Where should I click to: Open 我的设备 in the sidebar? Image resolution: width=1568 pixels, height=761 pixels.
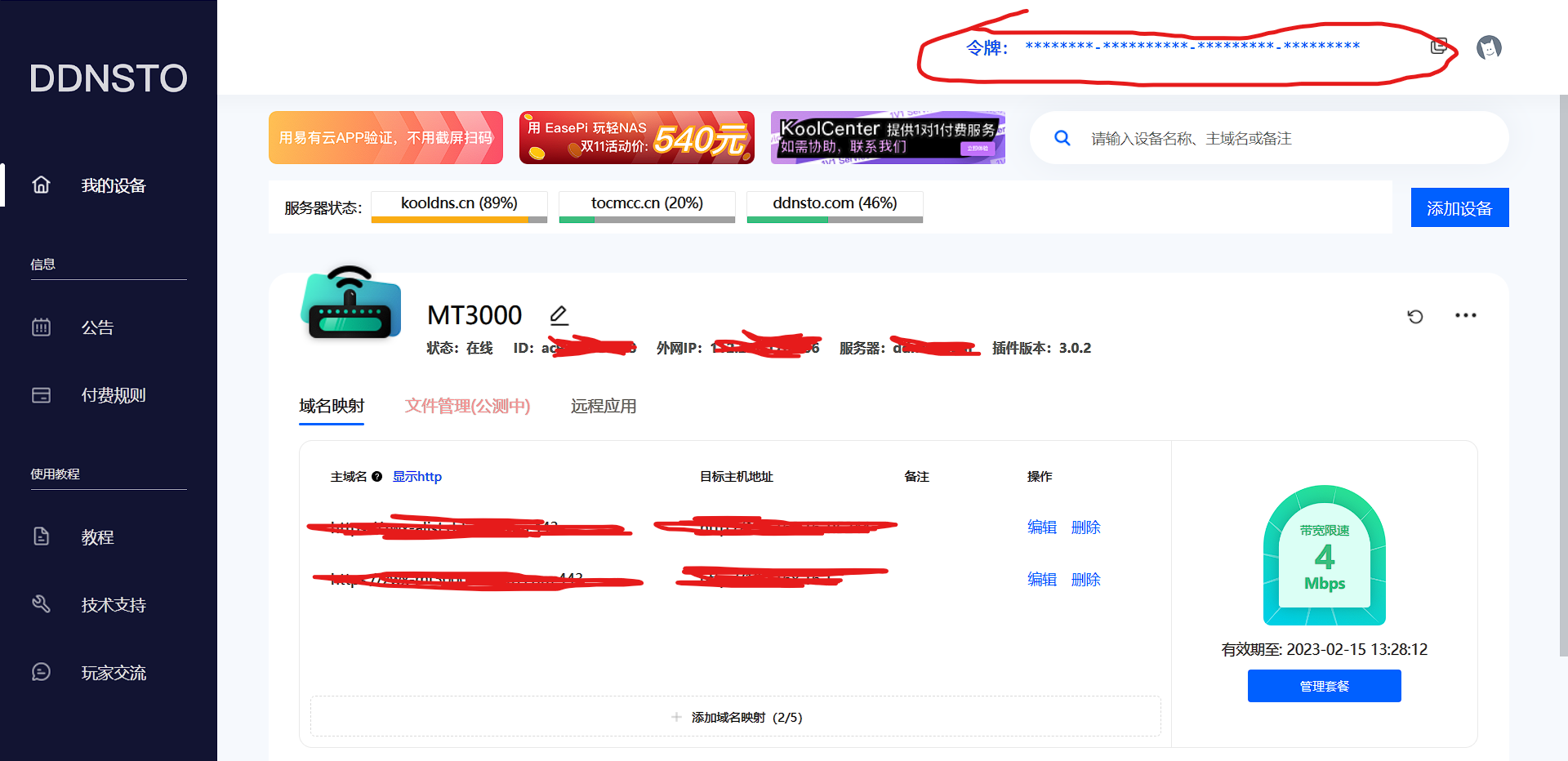coord(113,186)
